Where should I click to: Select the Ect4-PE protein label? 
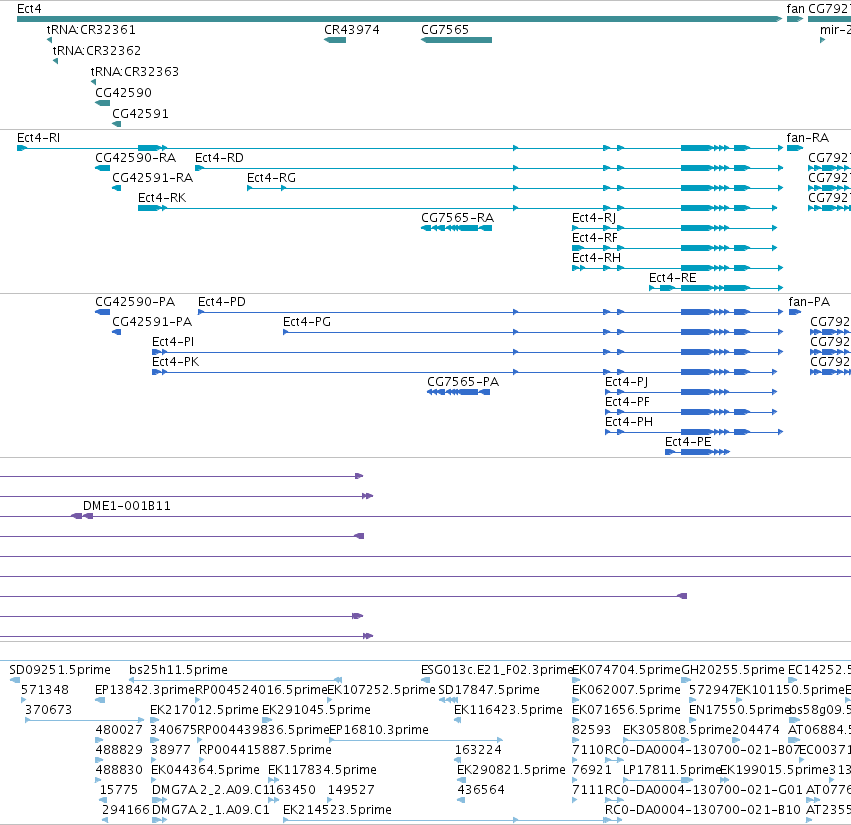coord(688,442)
